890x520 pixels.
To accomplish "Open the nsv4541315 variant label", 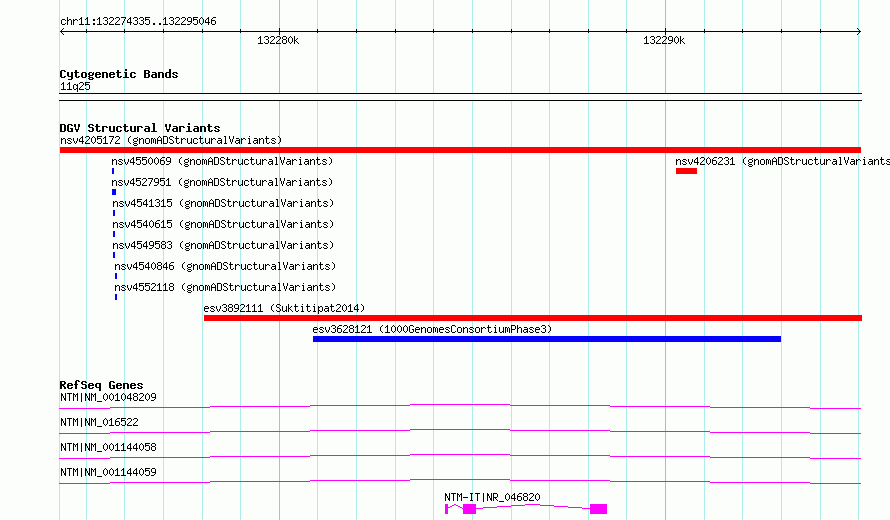I will pyautogui.click(x=223, y=203).
